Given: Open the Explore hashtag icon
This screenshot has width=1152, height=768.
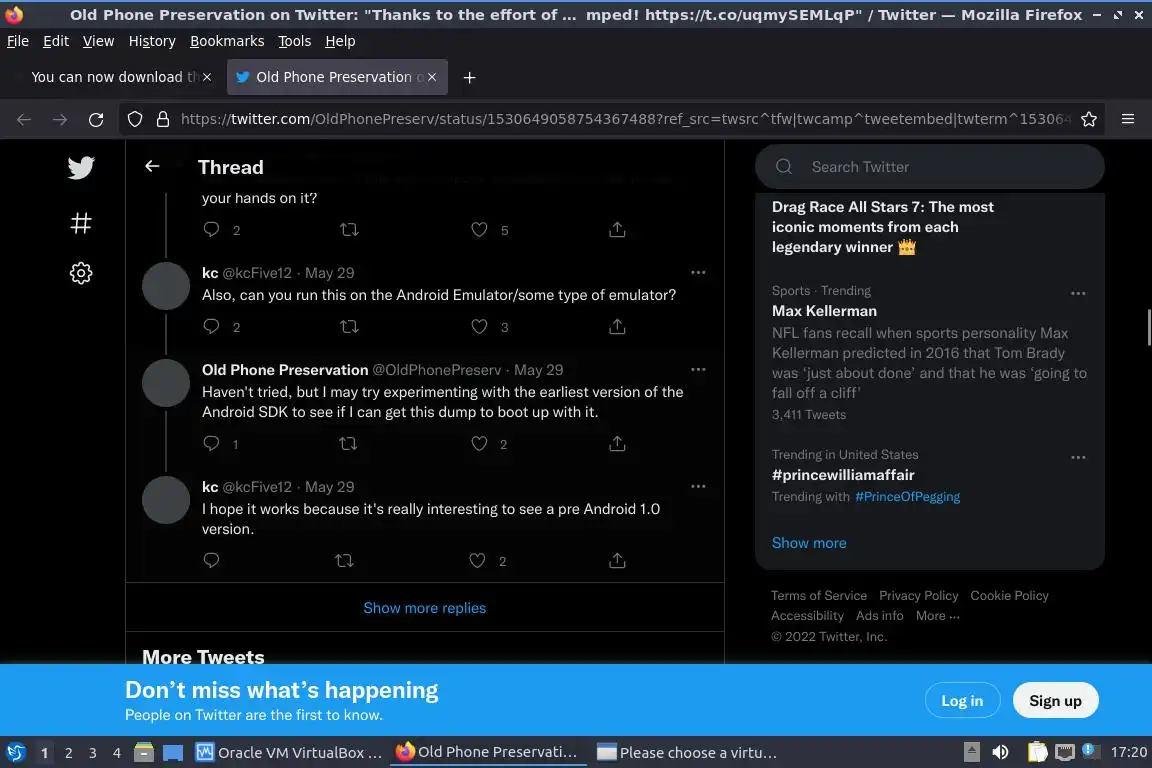Looking at the screenshot, I should (x=81, y=223).
